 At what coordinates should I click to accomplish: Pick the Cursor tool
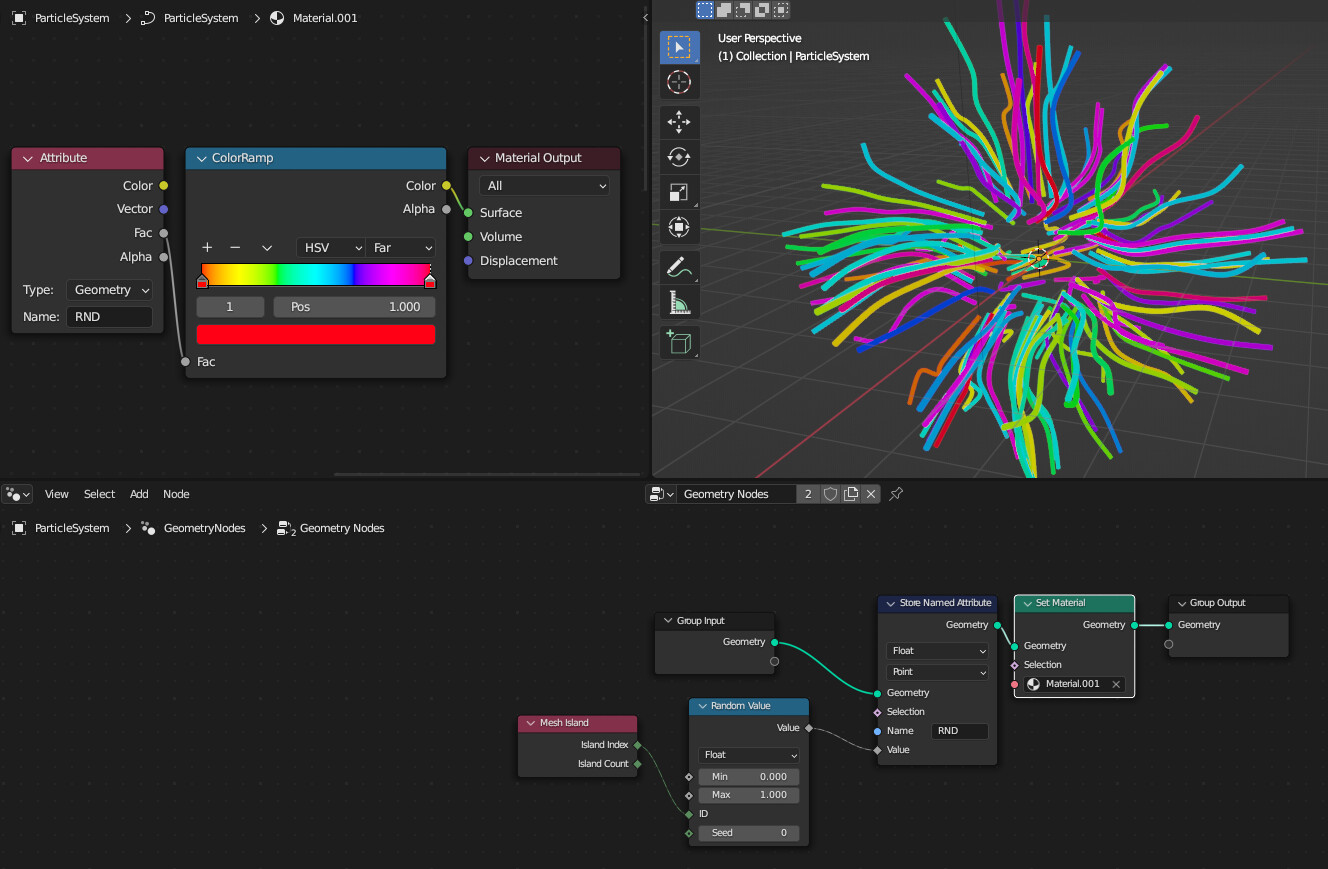(x=679, y=83)
